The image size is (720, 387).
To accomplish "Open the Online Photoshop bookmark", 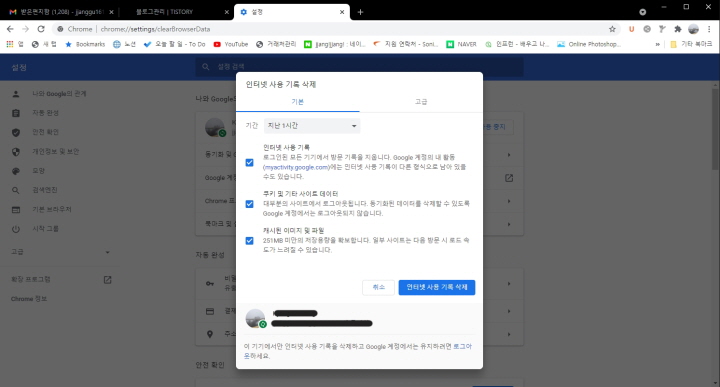I will pos(589,44).
